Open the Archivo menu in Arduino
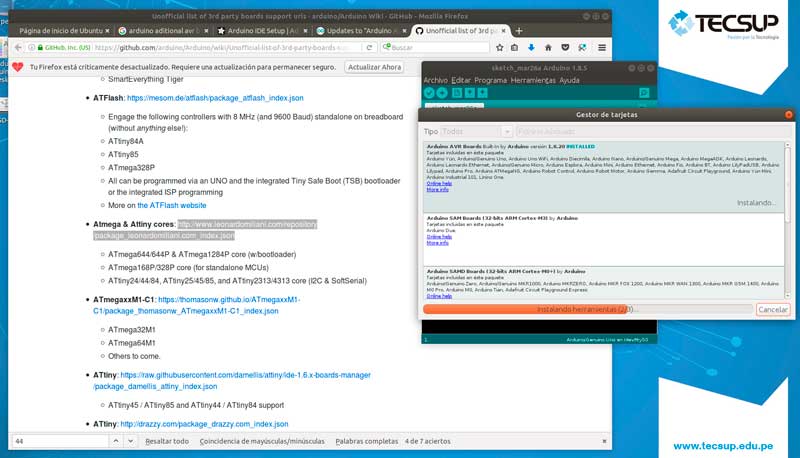Viewport: 800px width, 458px height. pyautogui.click(x=435, y=80)
